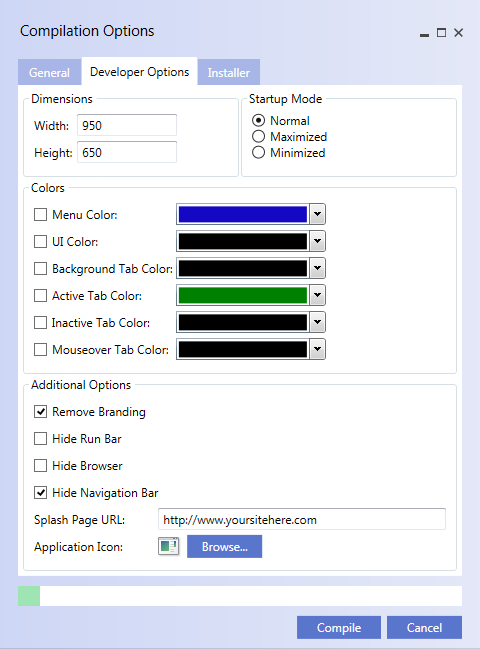Check the Hide Browser option
The height and width of the screenshot is (649, 480).
[40, 466]
